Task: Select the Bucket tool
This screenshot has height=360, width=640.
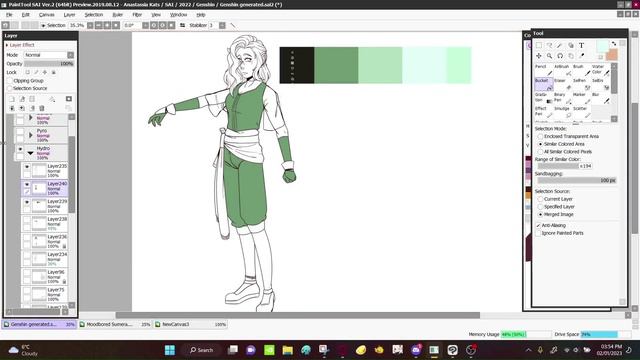Action: (x=544, y=84)
